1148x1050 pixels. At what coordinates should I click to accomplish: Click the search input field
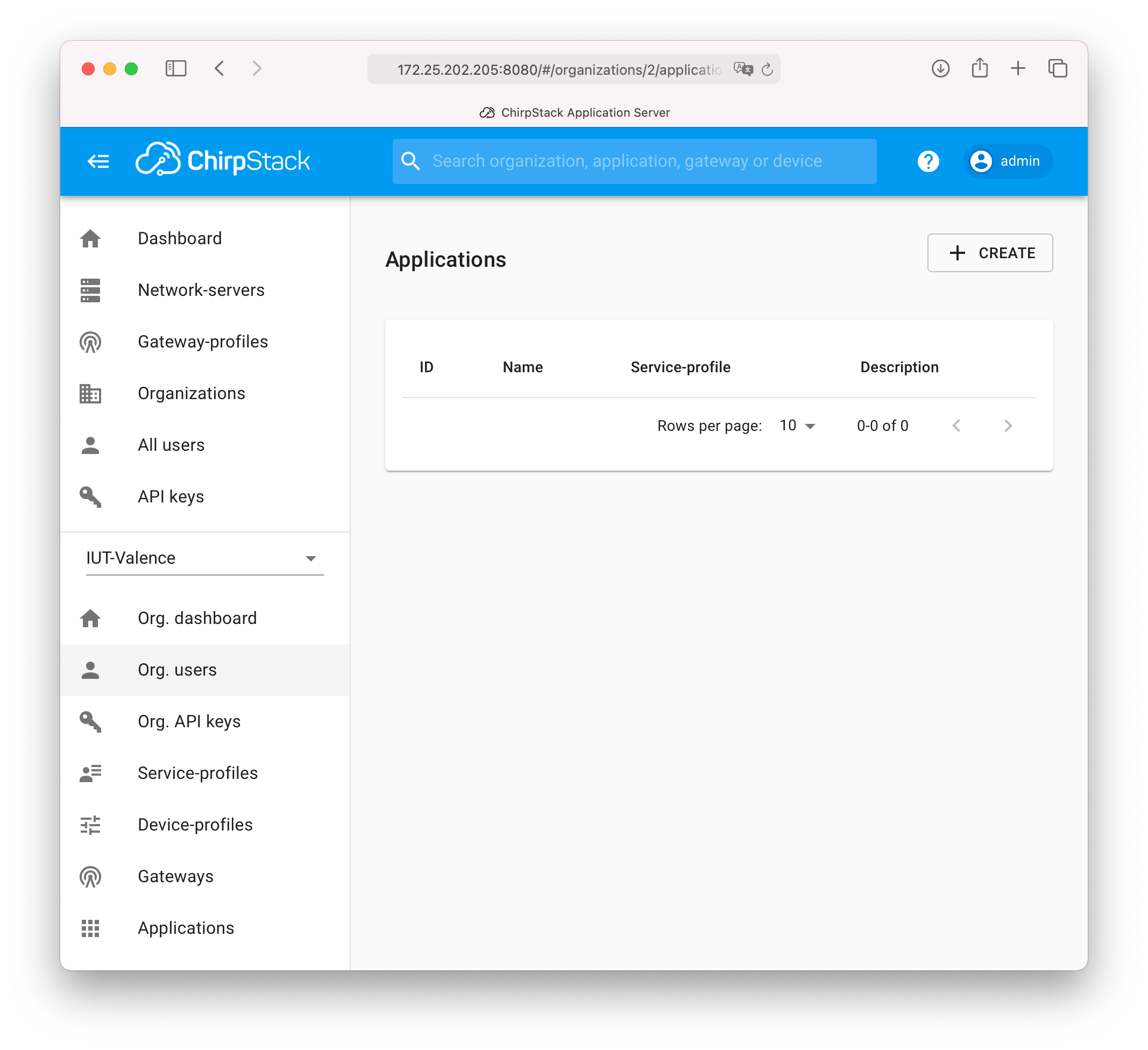633,160
